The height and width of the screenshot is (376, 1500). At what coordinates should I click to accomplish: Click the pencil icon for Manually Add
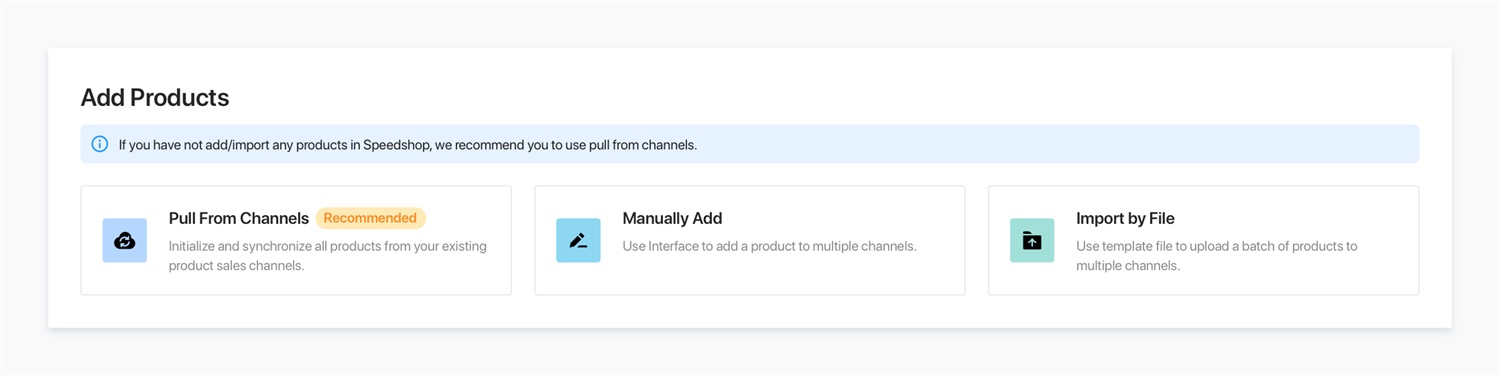(578, 241)
